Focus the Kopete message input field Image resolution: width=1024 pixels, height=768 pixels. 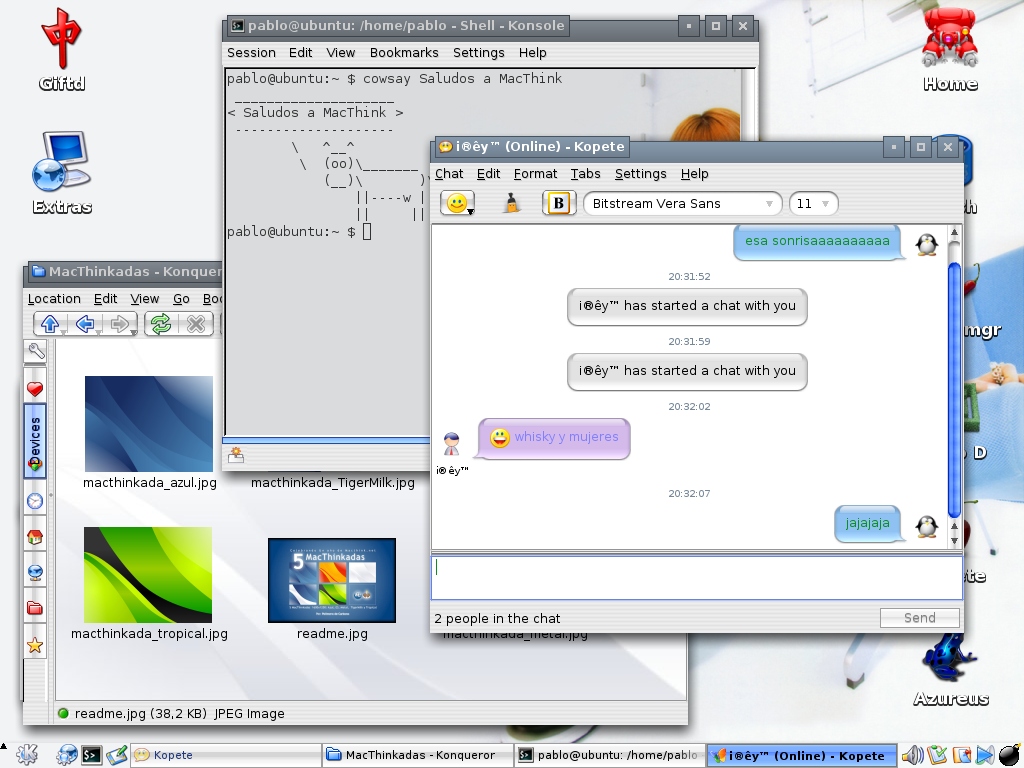click(x=696, y=577)
